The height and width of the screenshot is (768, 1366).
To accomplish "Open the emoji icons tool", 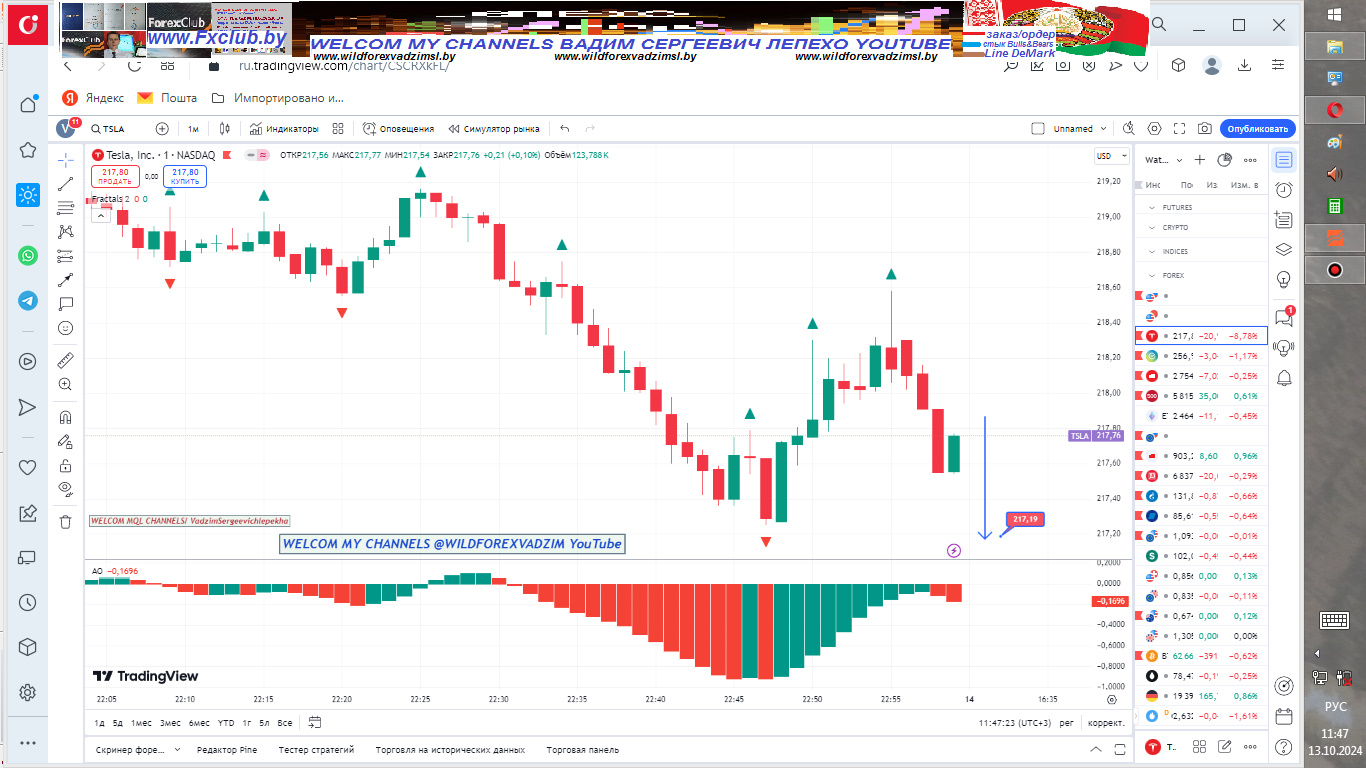I will [65, 328].
